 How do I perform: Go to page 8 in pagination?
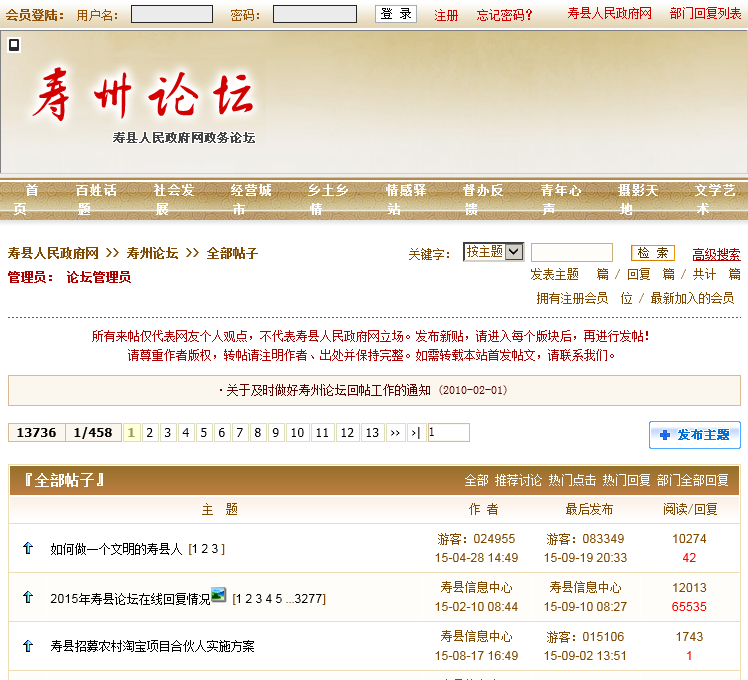tap(258, 432)
